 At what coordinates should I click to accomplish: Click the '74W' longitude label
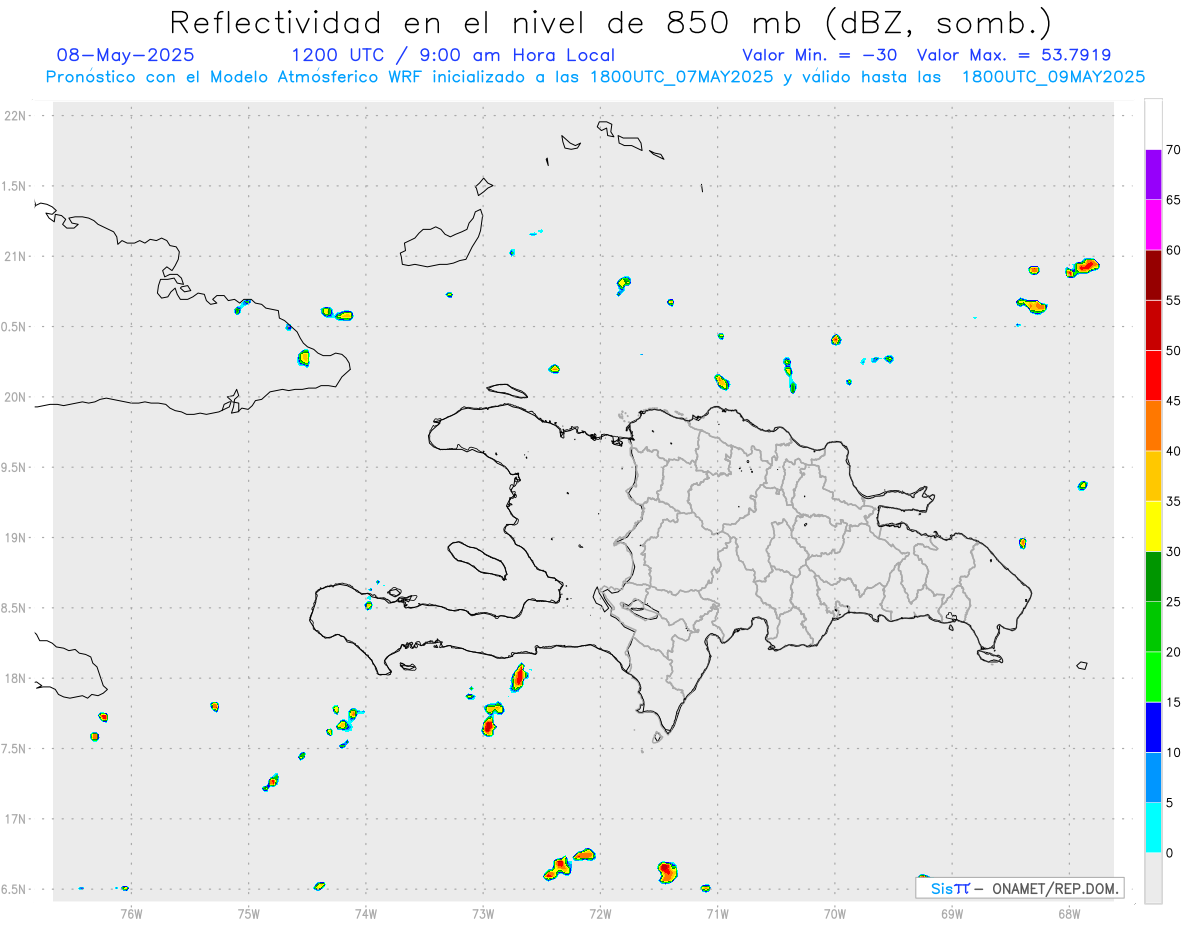tap(366, 912)
